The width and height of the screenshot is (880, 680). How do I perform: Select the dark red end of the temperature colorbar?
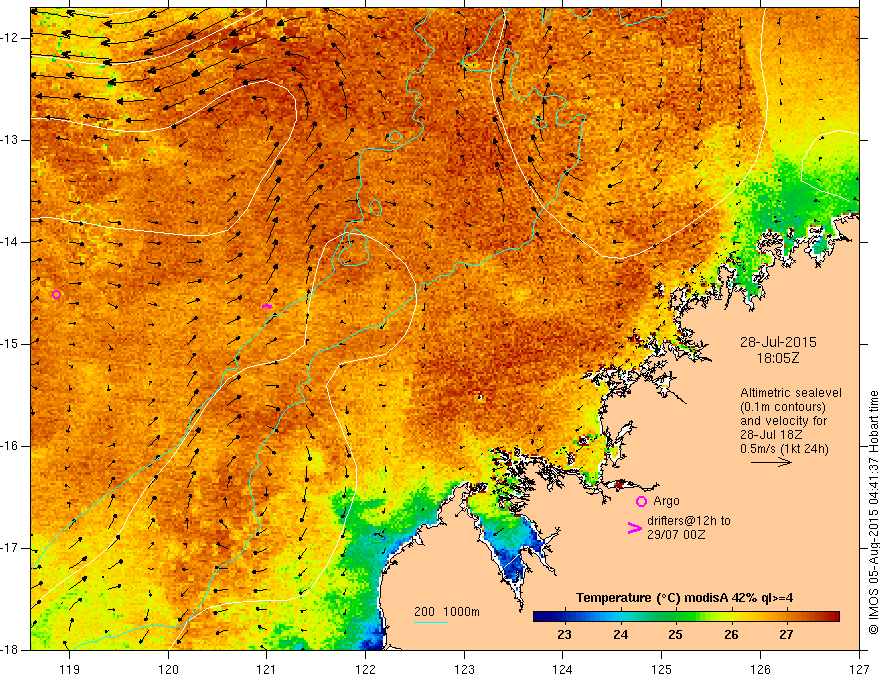coord(831,617)
